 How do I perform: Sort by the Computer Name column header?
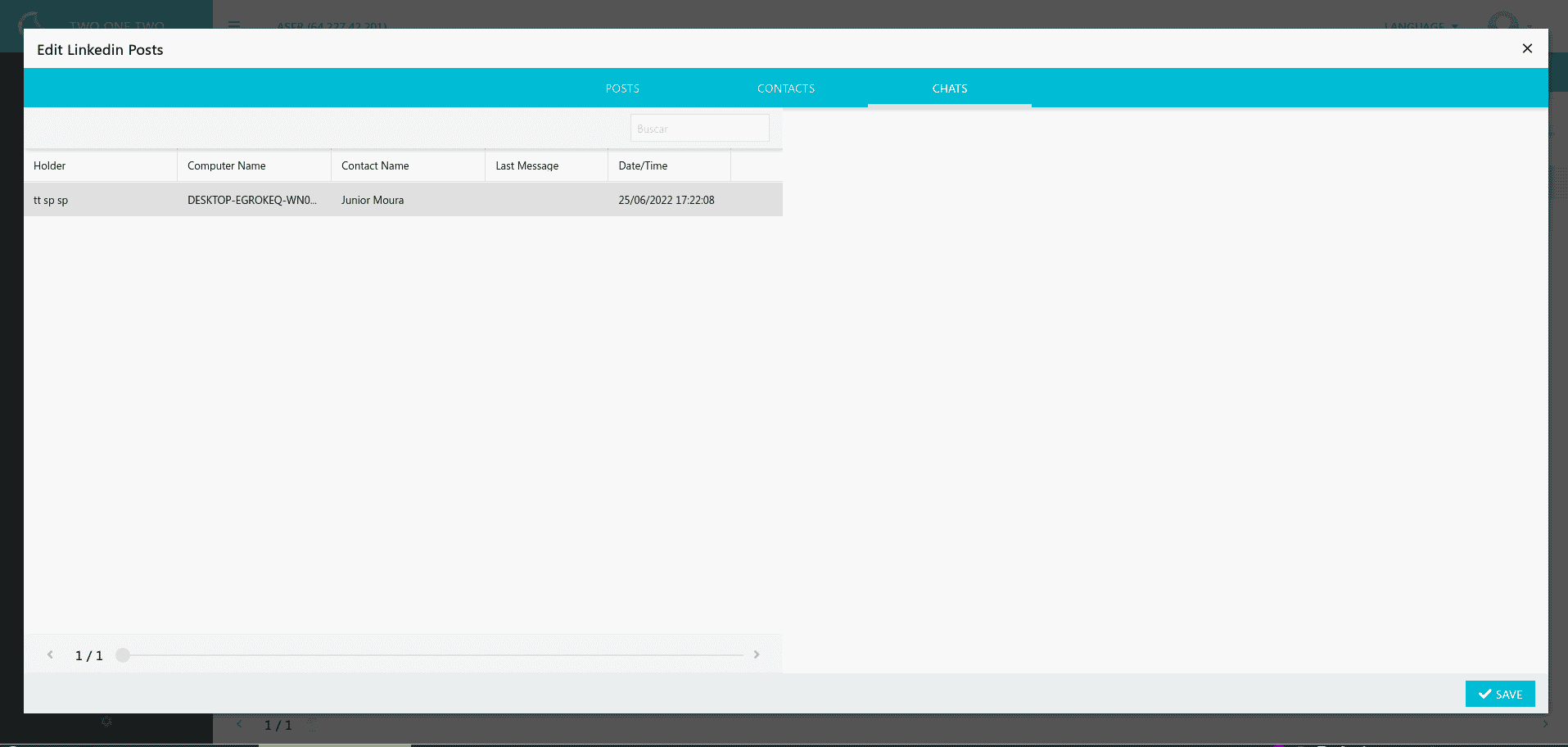pos(255,165)
